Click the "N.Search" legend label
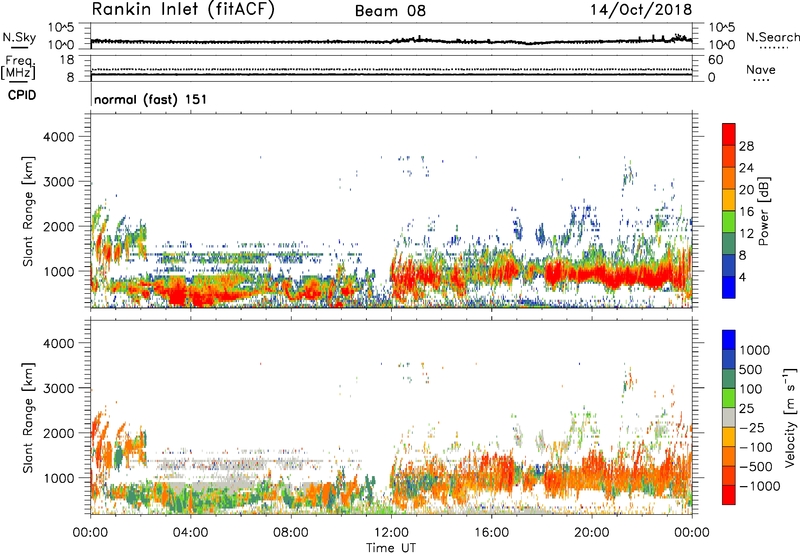Screen dimensions: 800x554 pyautogui.click(x=773, y=37)
